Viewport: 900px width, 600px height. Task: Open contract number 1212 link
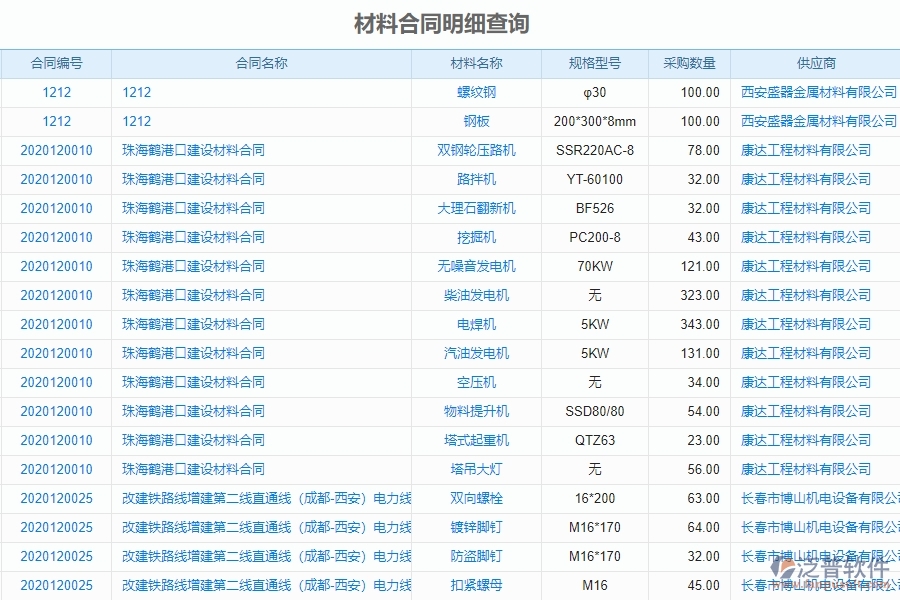[x=57, y=92]
